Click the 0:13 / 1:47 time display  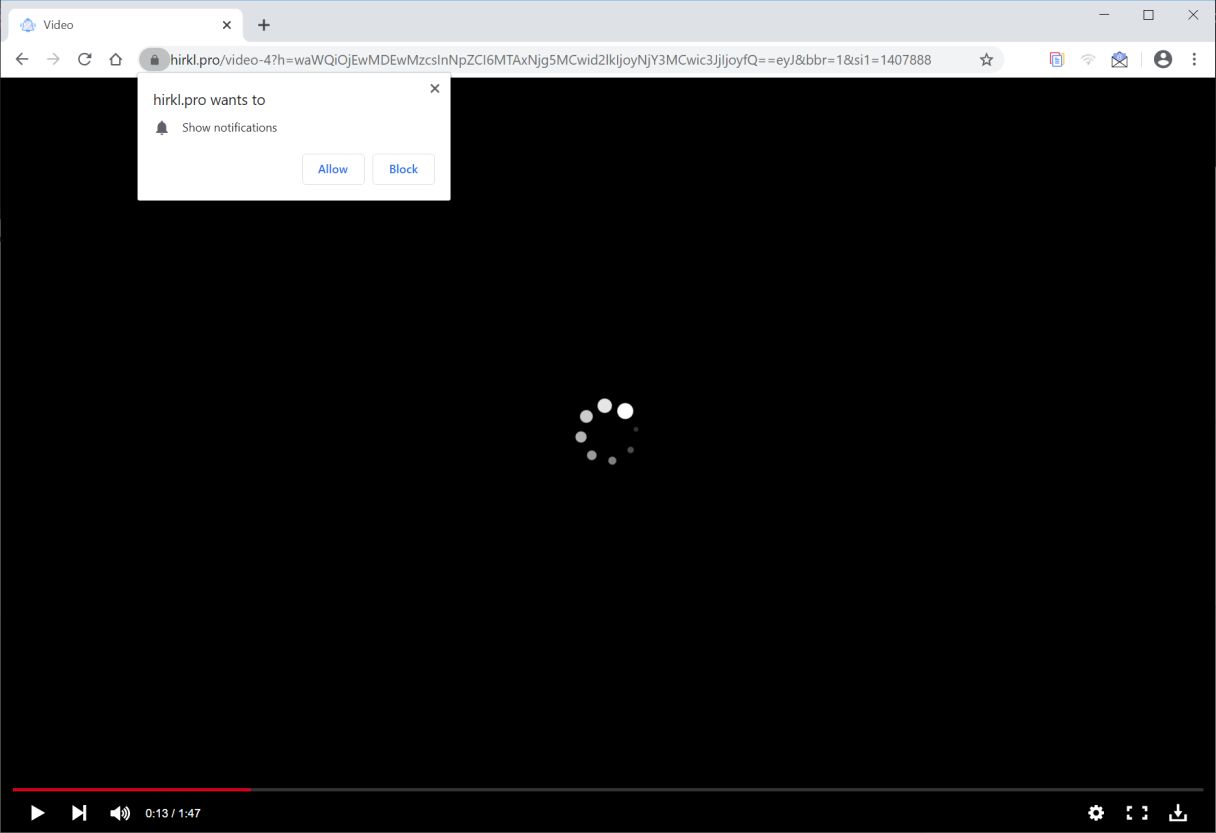click(x=173, y=813)
